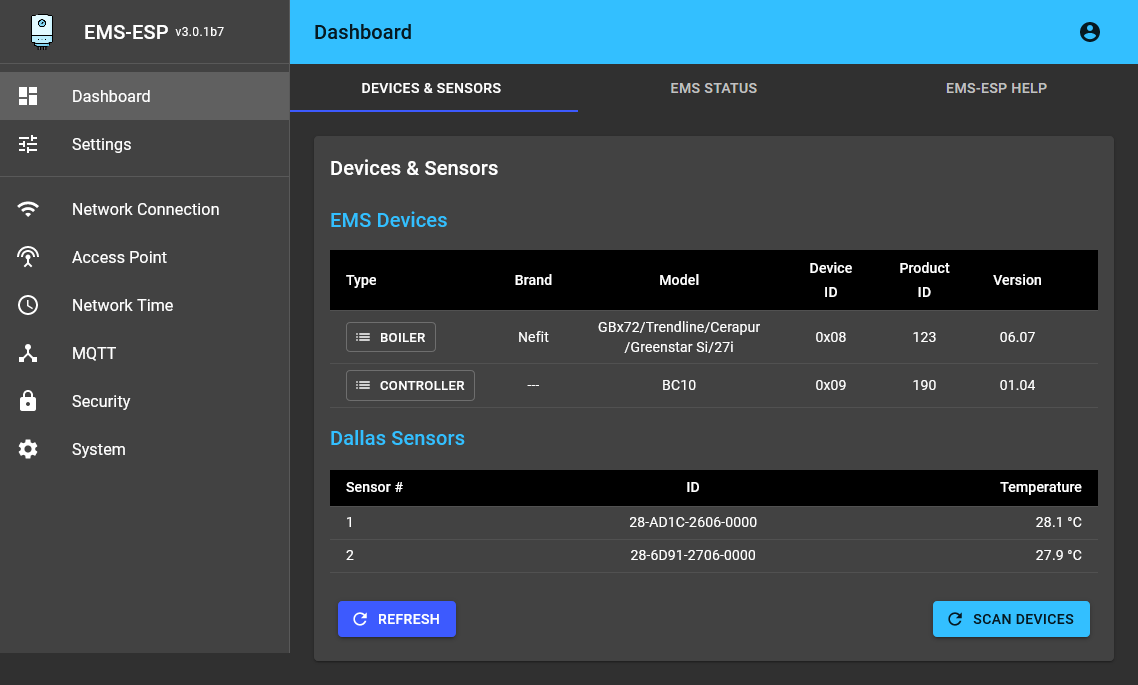Click the MQTT hub icon
The width and height of the screenshot is (1138, 685).
28,353
